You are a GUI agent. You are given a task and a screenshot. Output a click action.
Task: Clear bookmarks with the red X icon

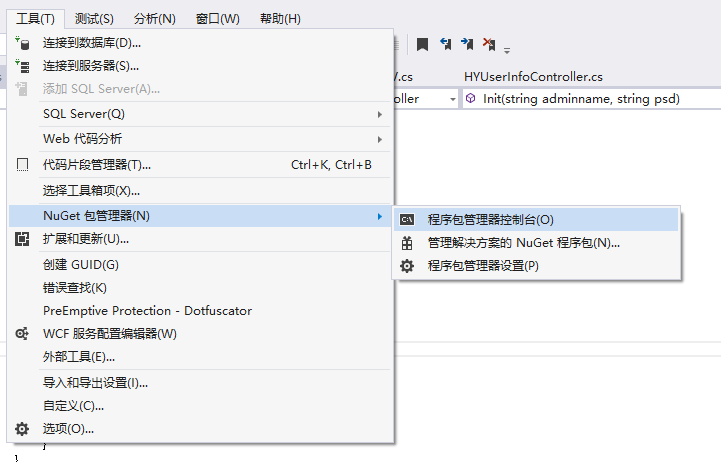coord(489,44)
